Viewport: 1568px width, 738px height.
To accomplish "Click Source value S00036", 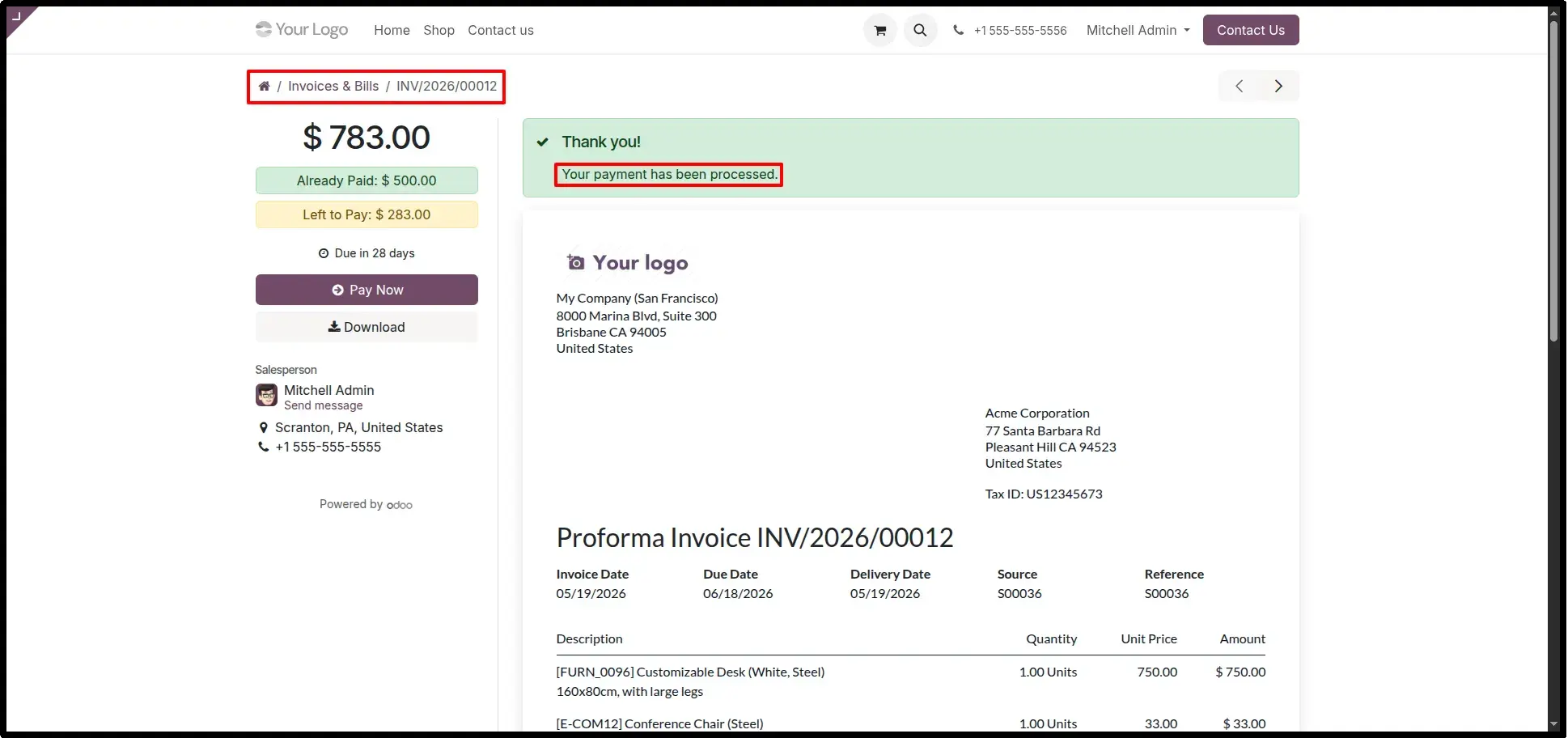I will point(1019,594).
